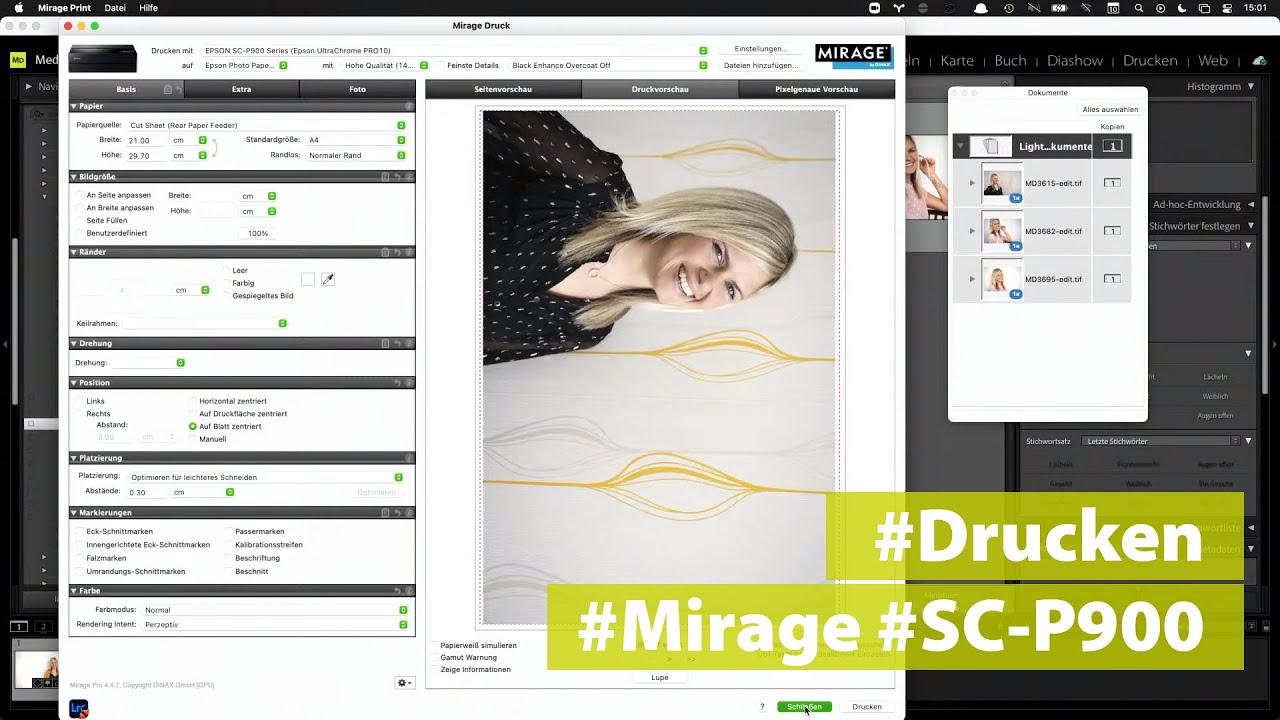Click the reset arrow in Farbe header
Screen dimensions: 1280x720
click(x=397, y=591)
